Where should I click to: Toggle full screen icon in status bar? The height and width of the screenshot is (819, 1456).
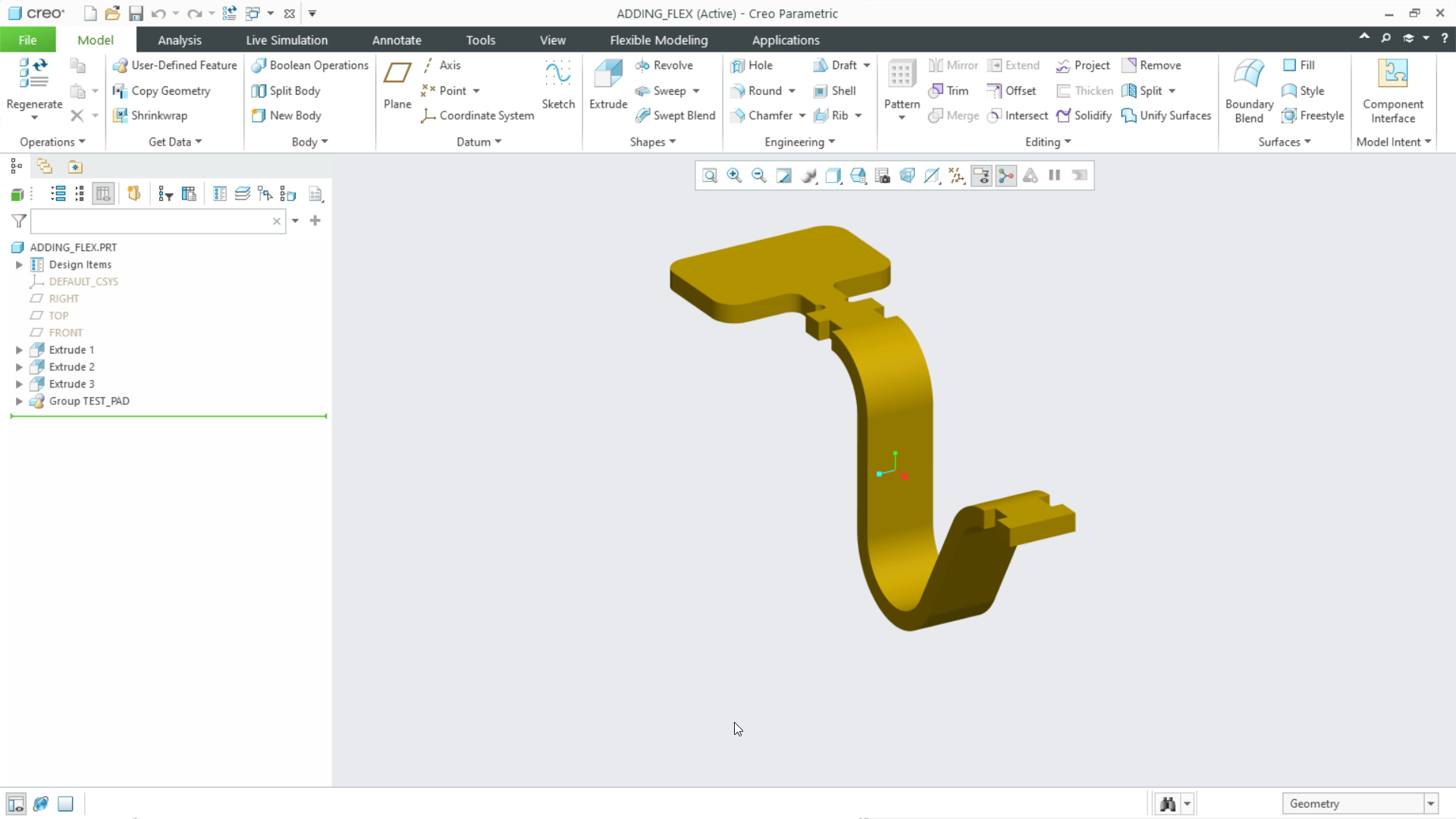coord(66,804)
